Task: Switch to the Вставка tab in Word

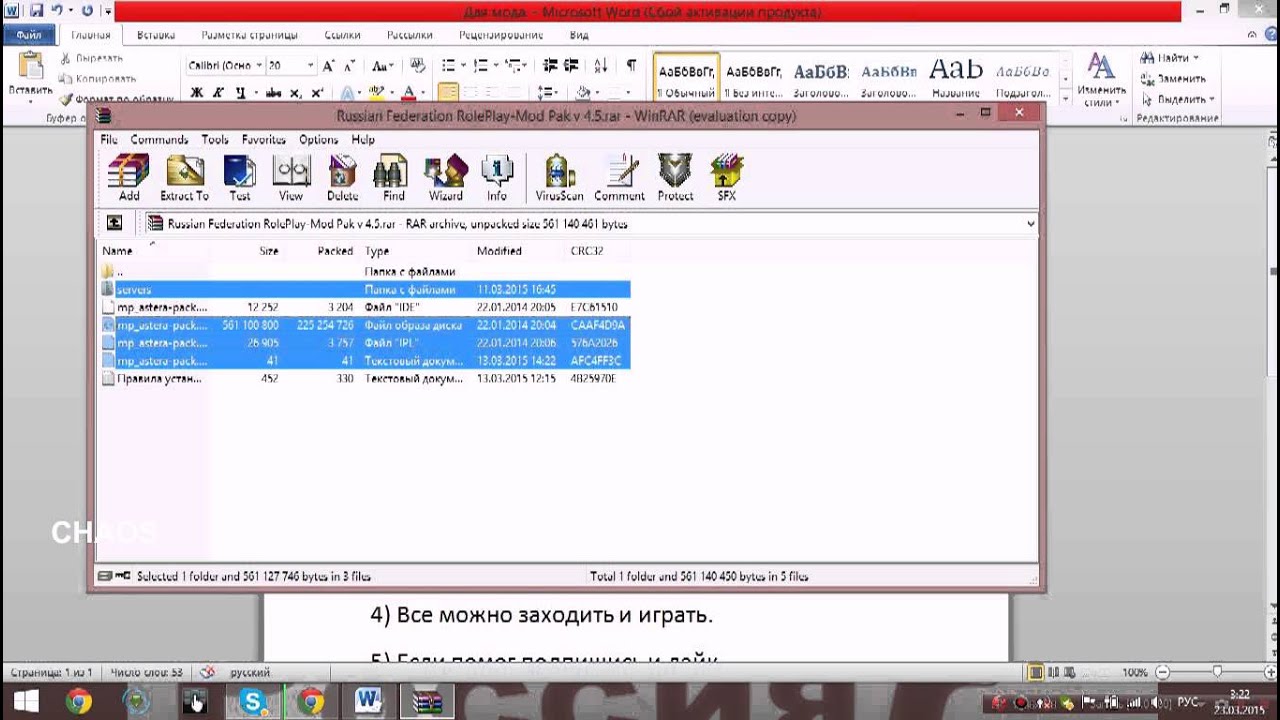Action: click(156, 35)
